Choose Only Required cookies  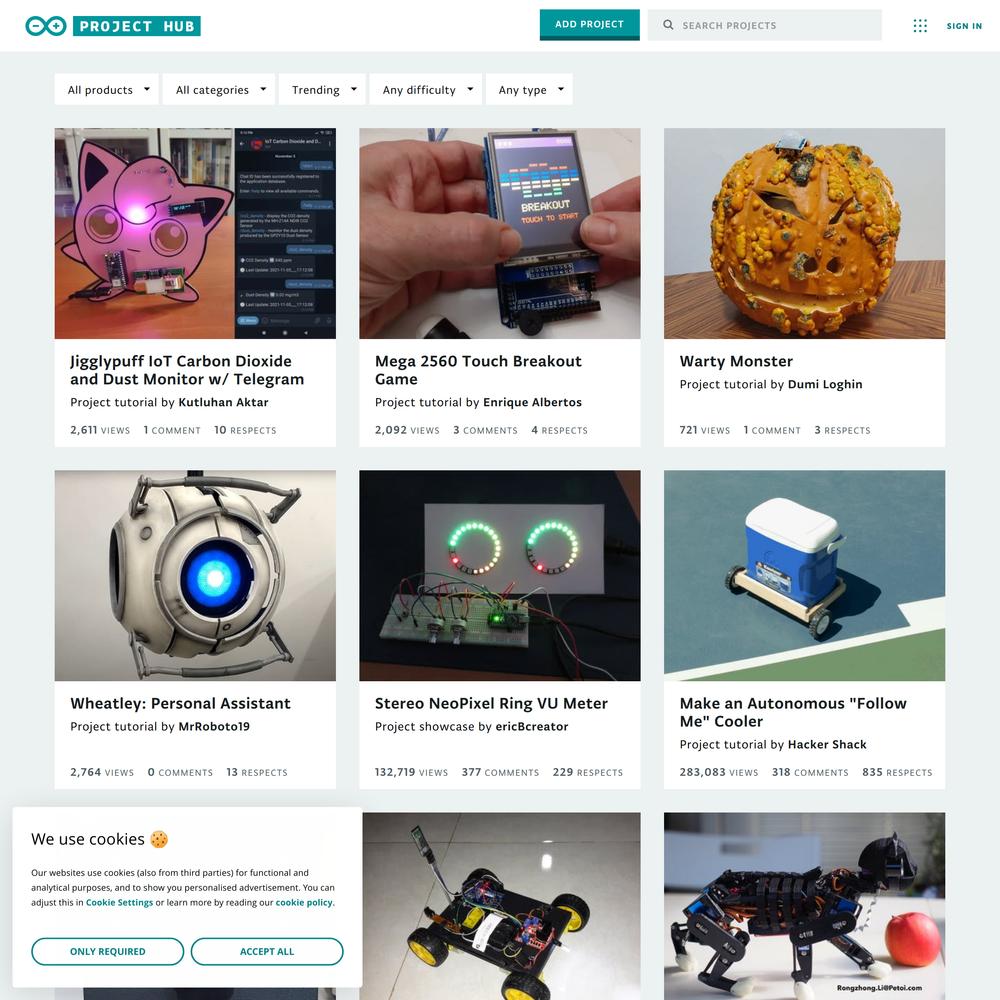pyautogui.click(x=107, y=952)
